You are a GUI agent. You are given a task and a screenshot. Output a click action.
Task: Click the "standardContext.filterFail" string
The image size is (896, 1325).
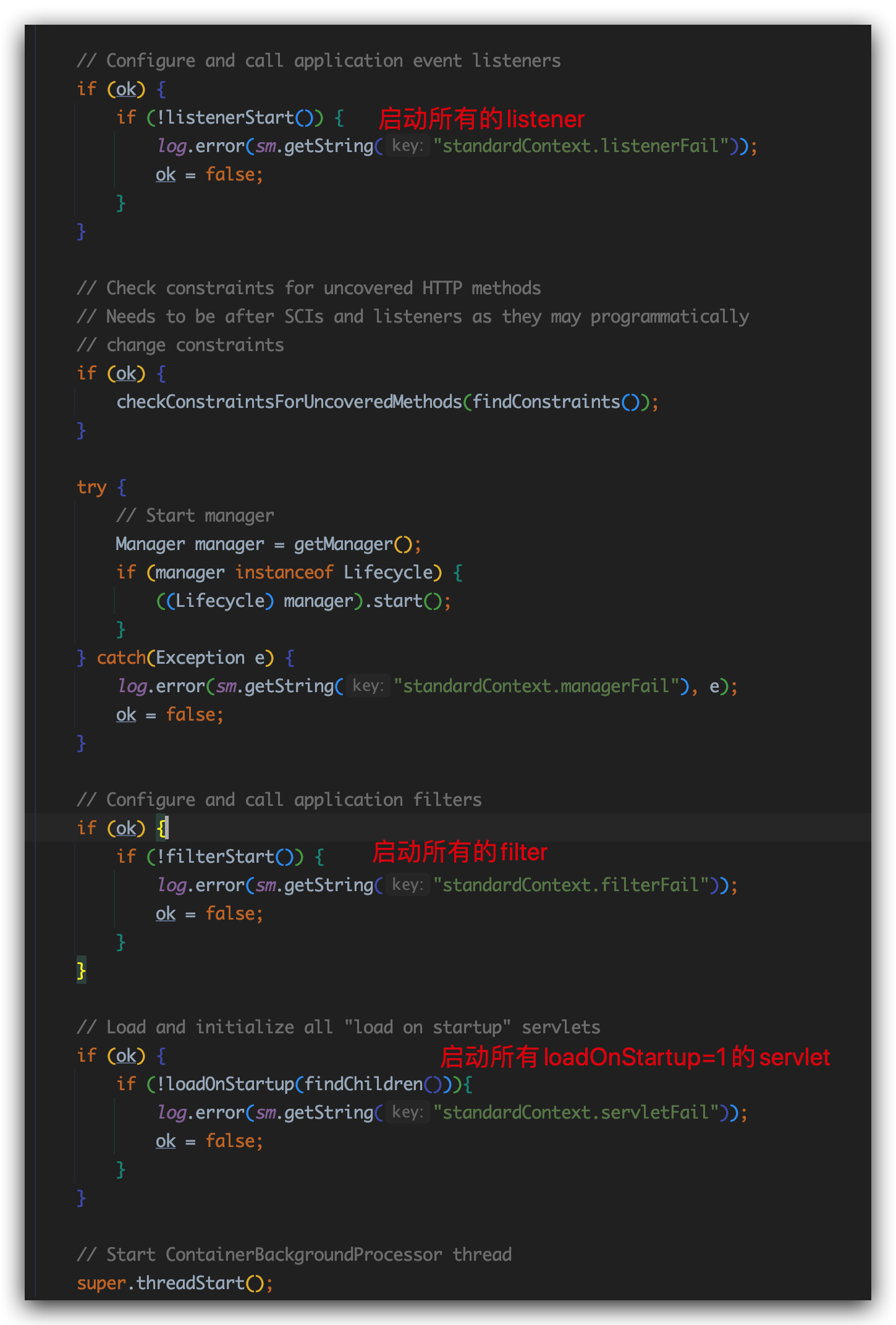coord(571,885)
